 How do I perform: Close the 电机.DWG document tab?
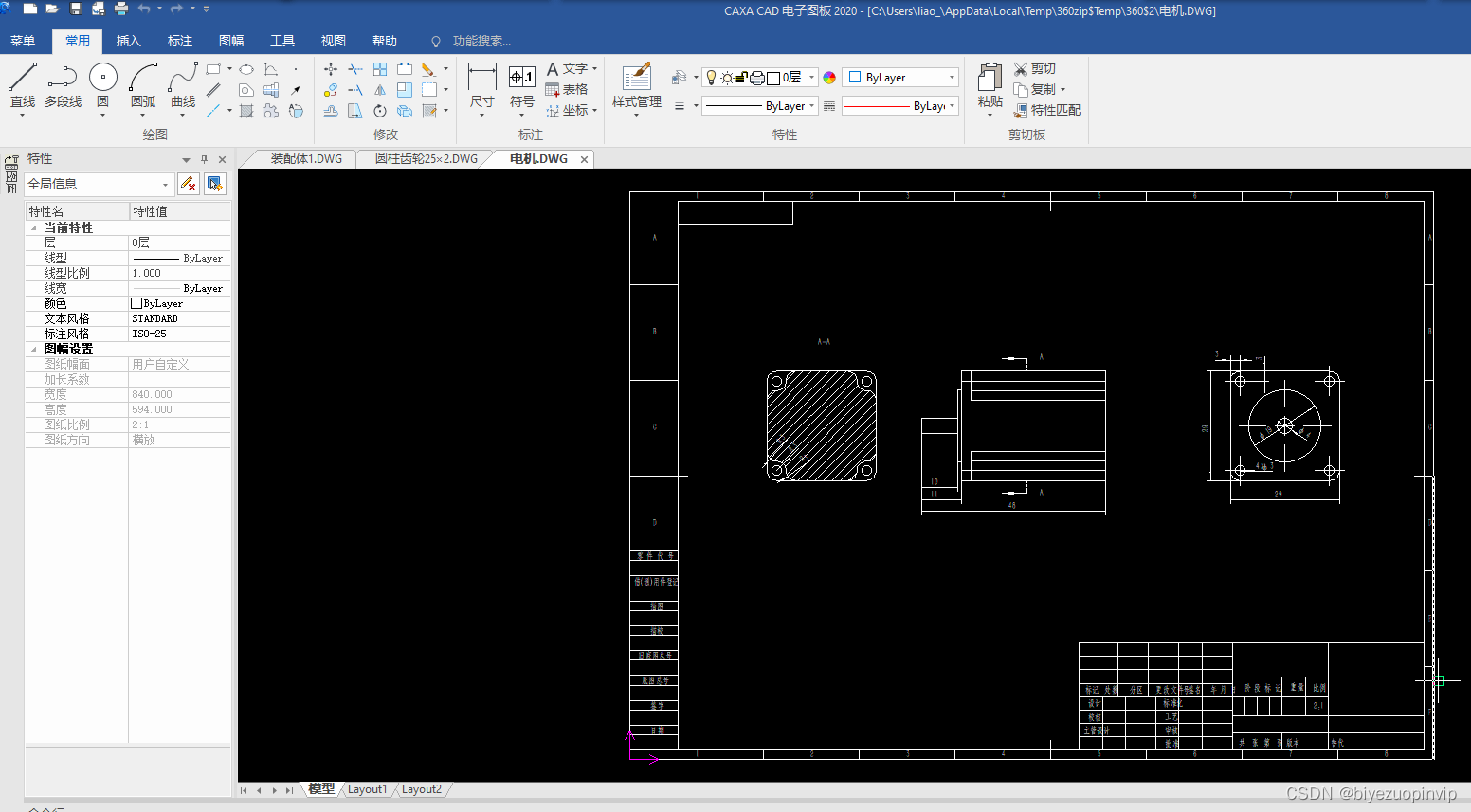pos(585,159)
